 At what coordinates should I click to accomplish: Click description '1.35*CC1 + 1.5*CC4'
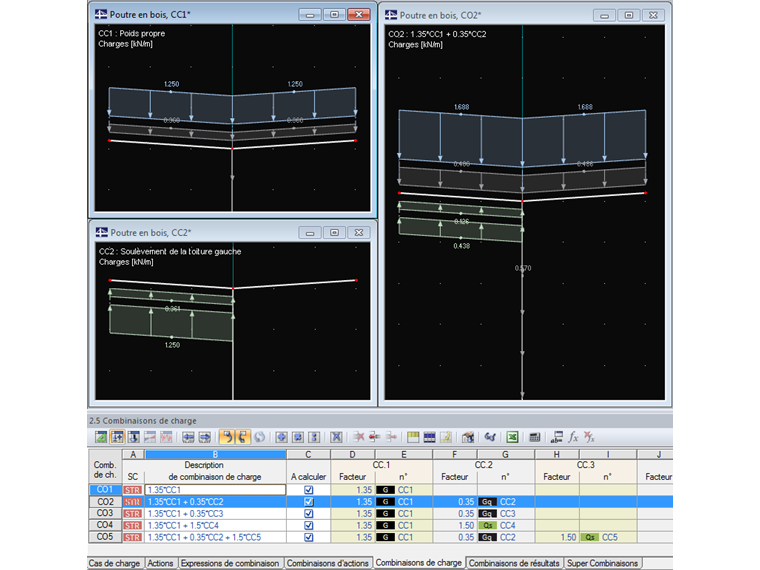pos(215,525)
